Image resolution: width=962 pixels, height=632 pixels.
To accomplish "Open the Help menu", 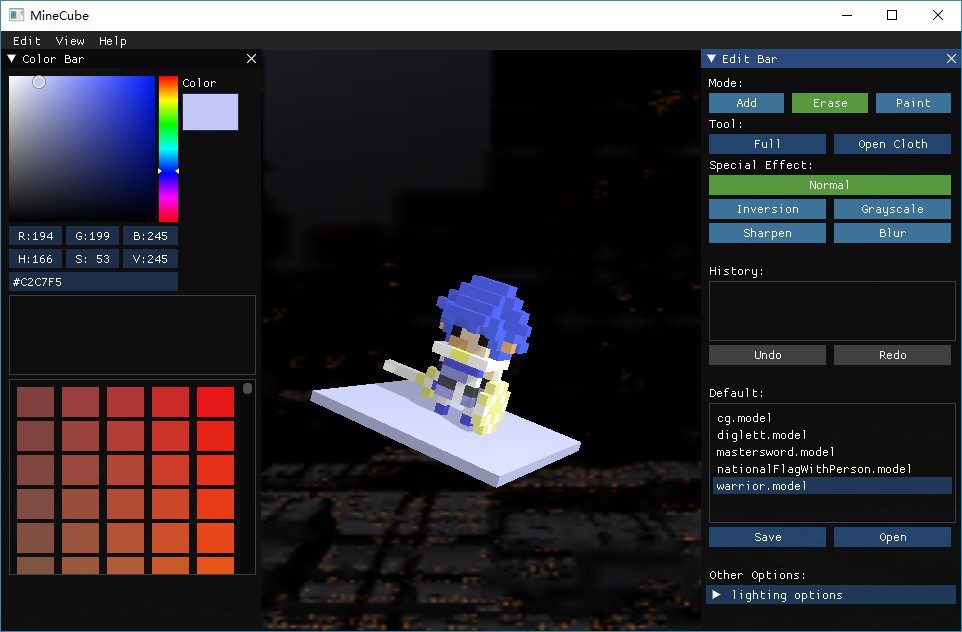I will pos(112,40).
